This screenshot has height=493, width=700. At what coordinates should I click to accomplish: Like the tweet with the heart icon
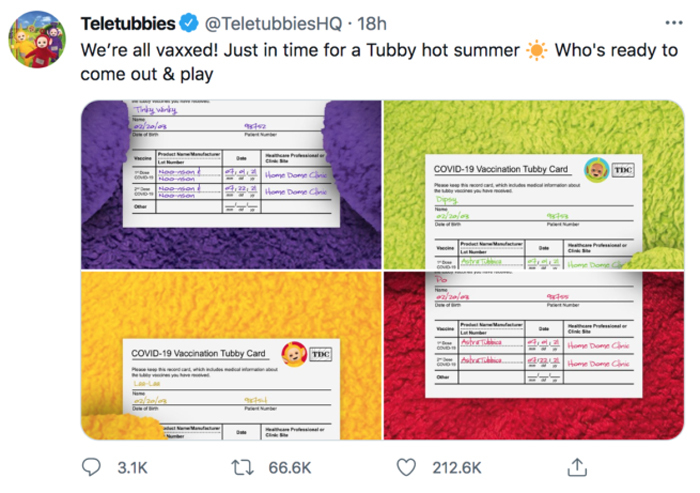406,467
